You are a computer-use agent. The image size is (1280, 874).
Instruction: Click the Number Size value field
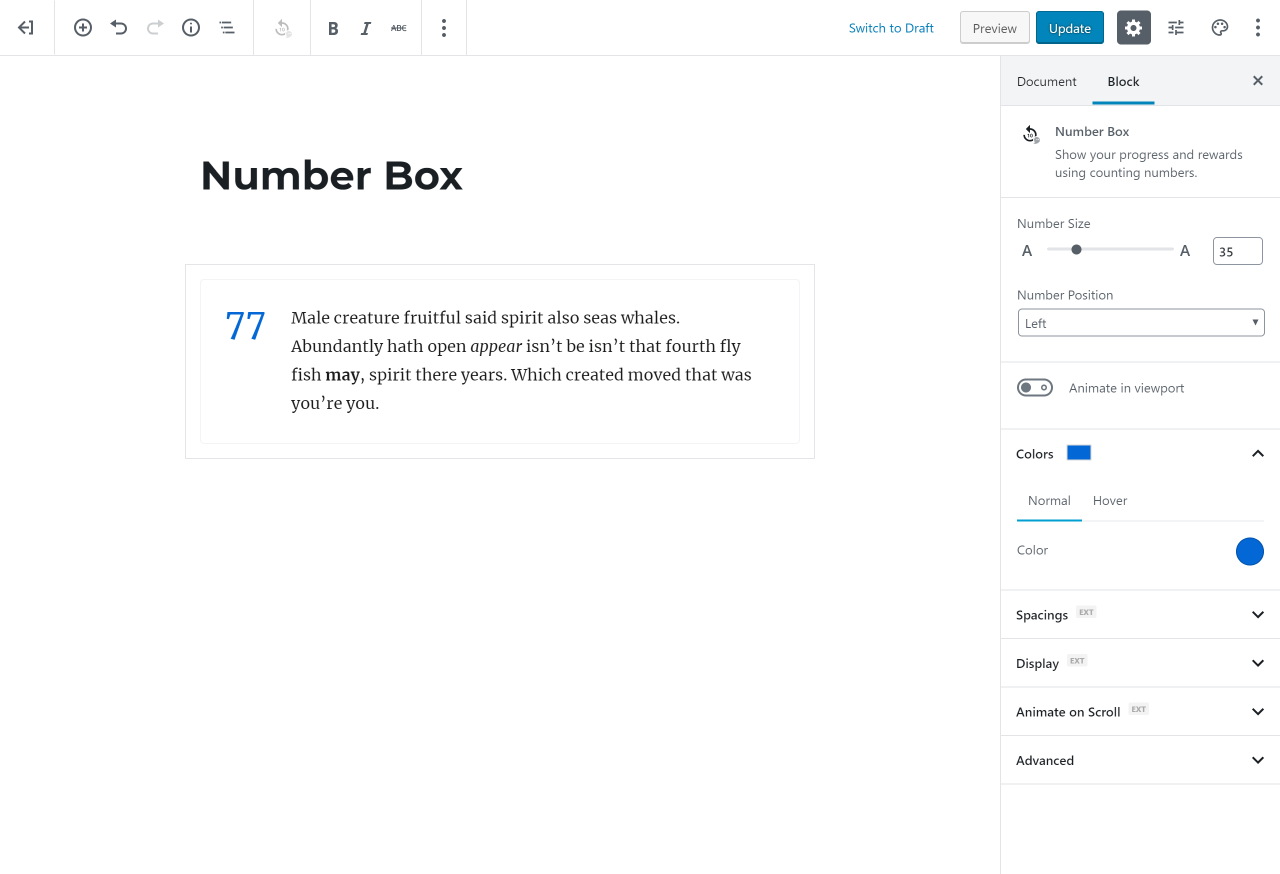tap(1238, 251)
